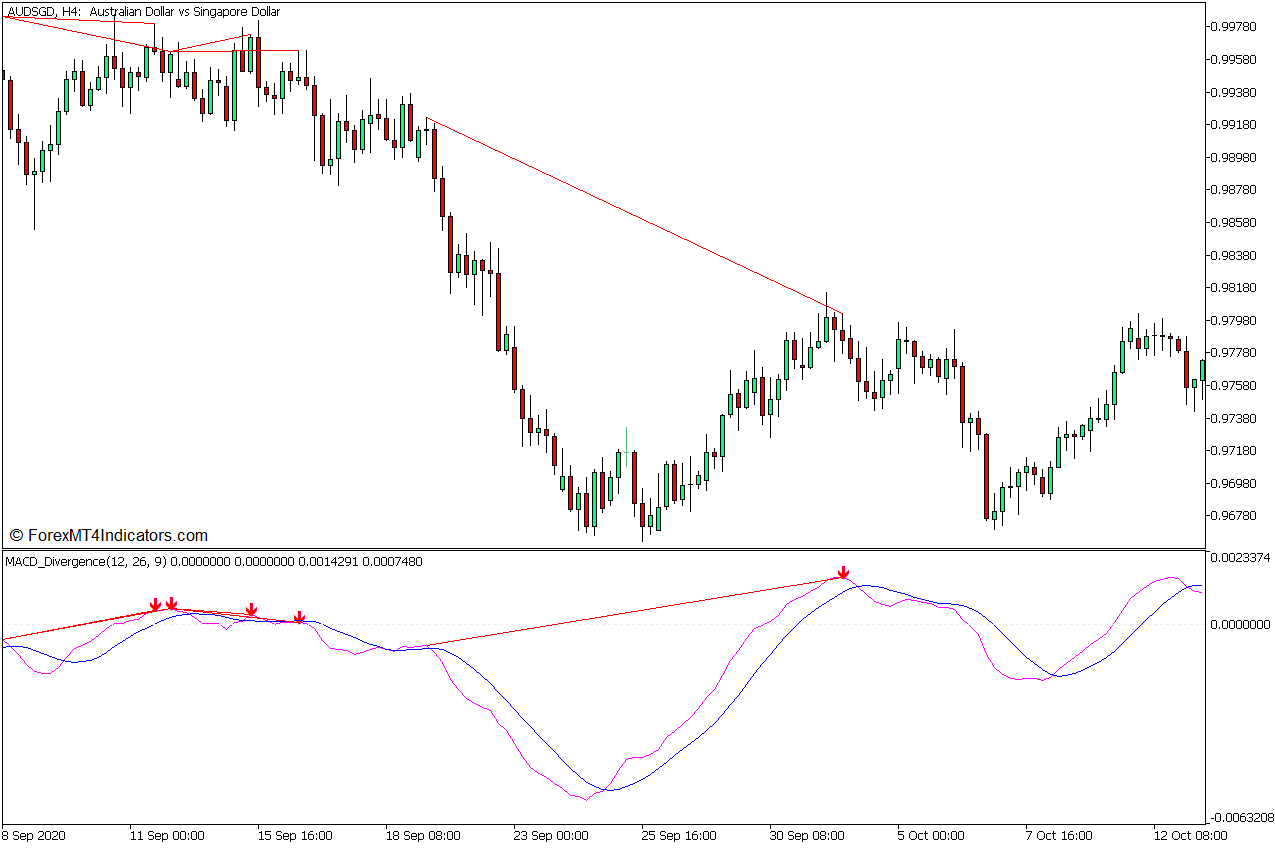The image size is (1275, 848).
Task: Click the 0.0023374 indicator scale value
Action: (x=1241, y=557)
